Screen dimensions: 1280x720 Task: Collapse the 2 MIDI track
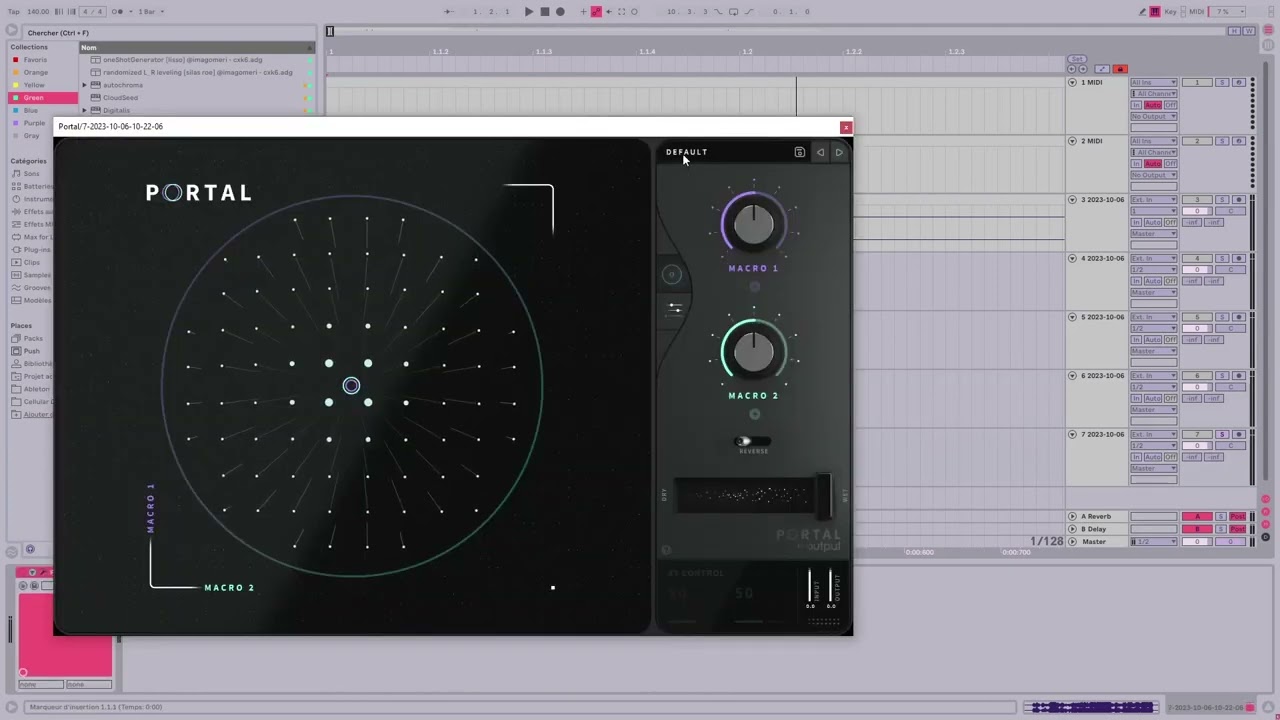click(1072, 141)
